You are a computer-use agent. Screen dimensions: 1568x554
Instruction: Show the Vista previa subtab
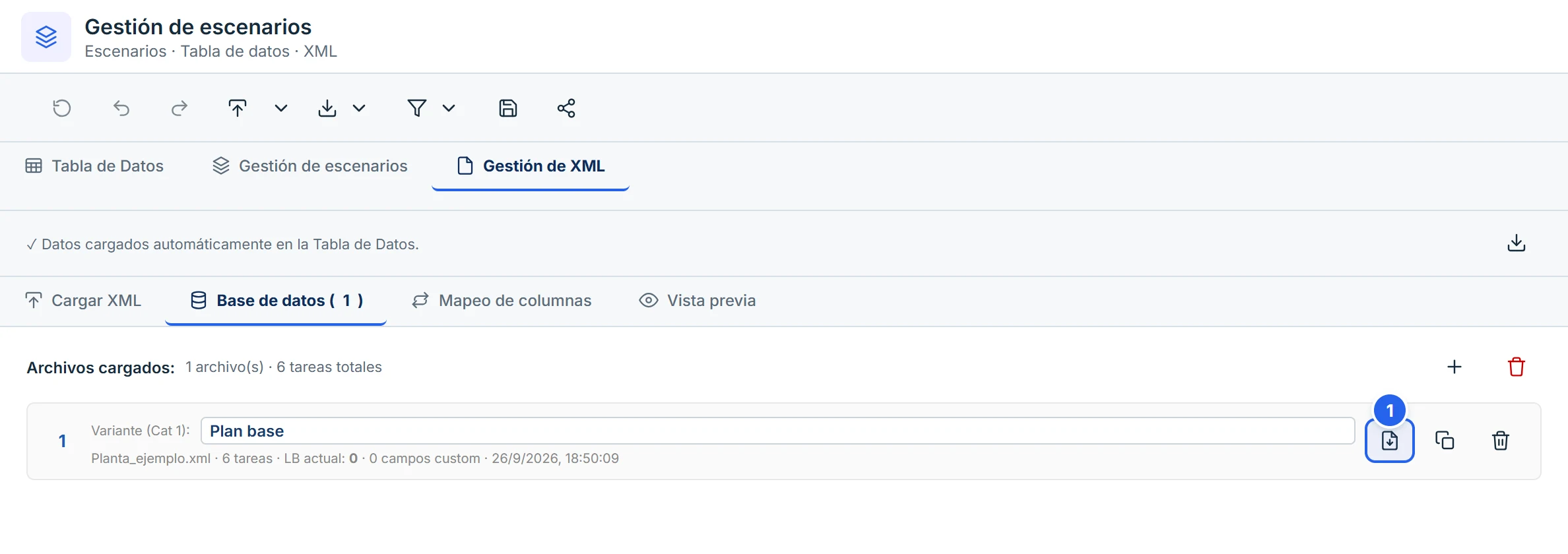698,301
